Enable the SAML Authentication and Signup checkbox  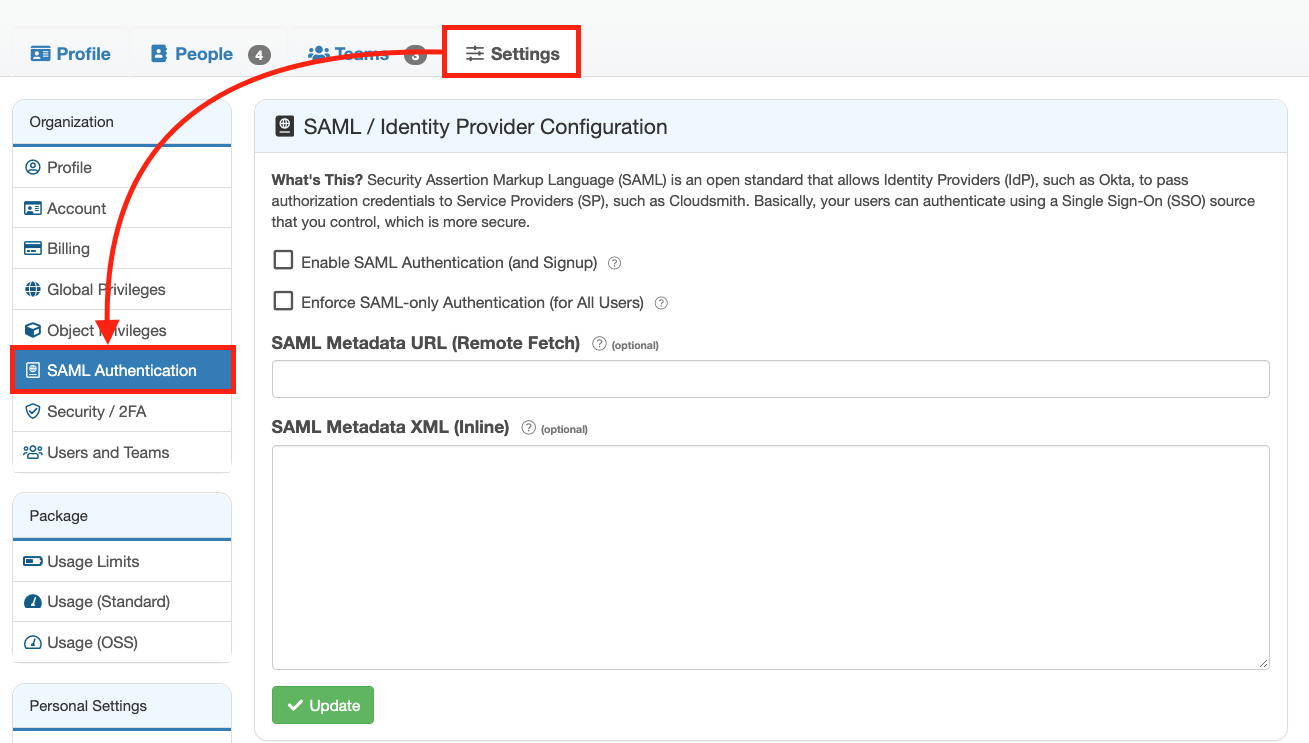click(283, 260)
